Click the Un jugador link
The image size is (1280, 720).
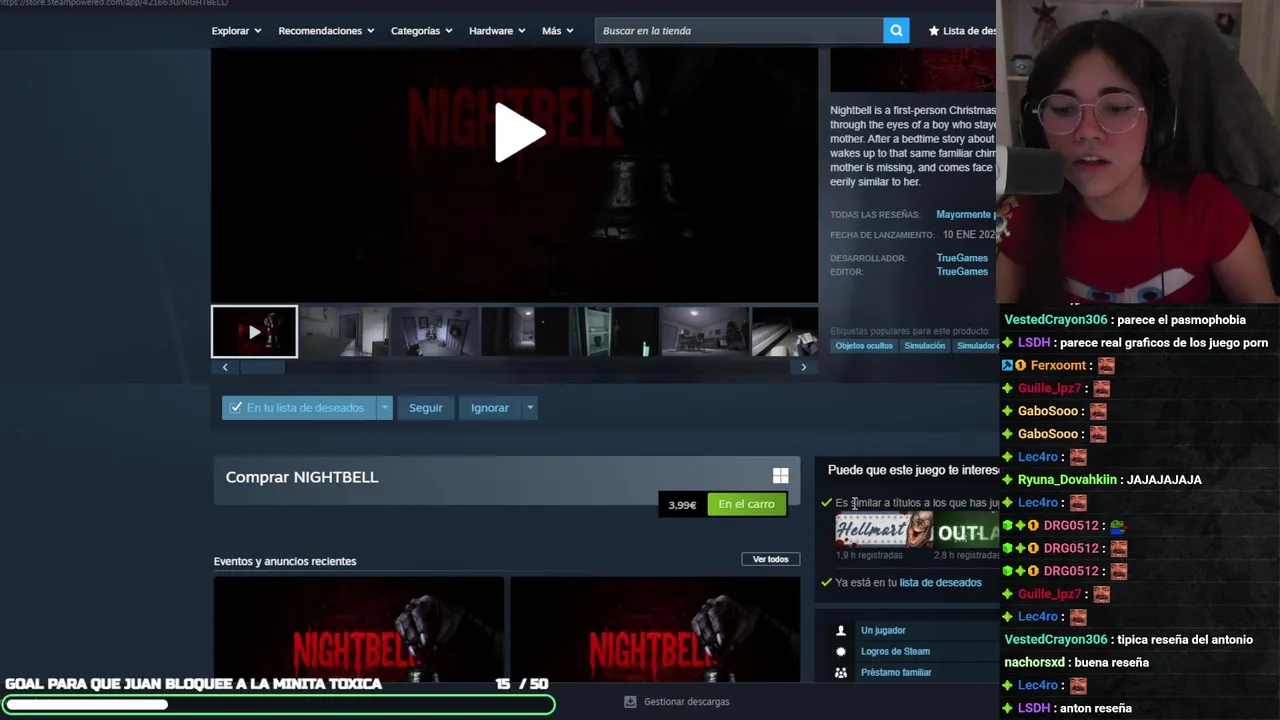click(883, 630)
